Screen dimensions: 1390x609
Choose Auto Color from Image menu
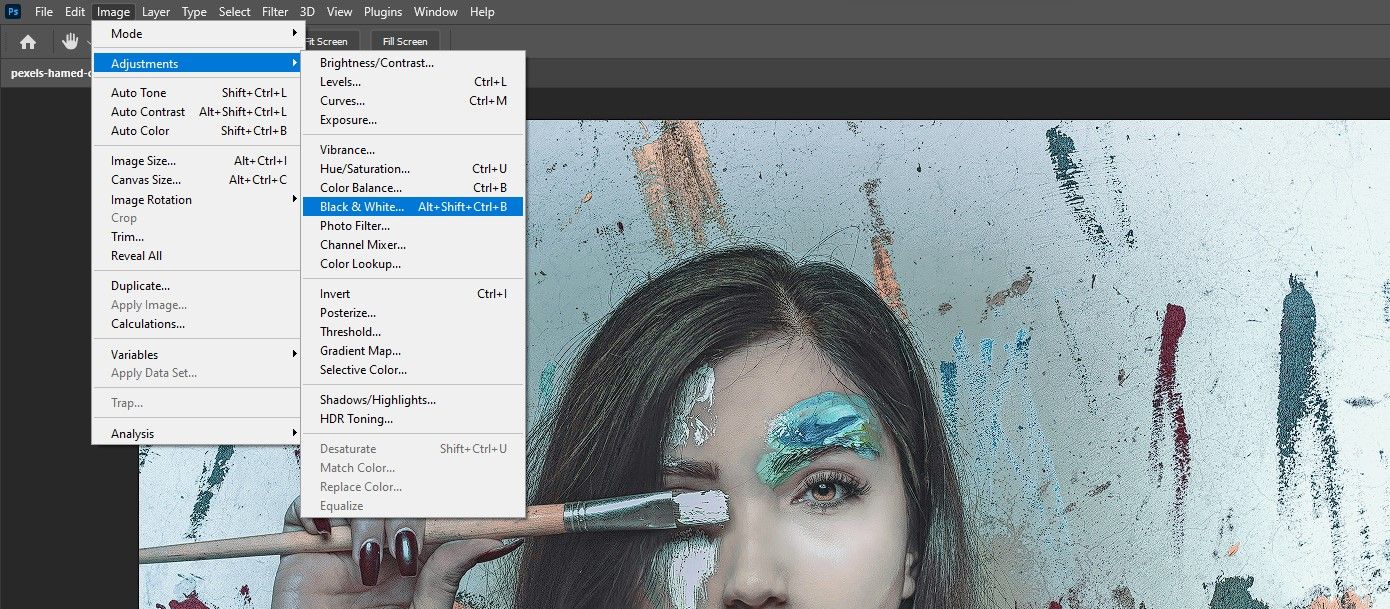click(x=197, y=131)
